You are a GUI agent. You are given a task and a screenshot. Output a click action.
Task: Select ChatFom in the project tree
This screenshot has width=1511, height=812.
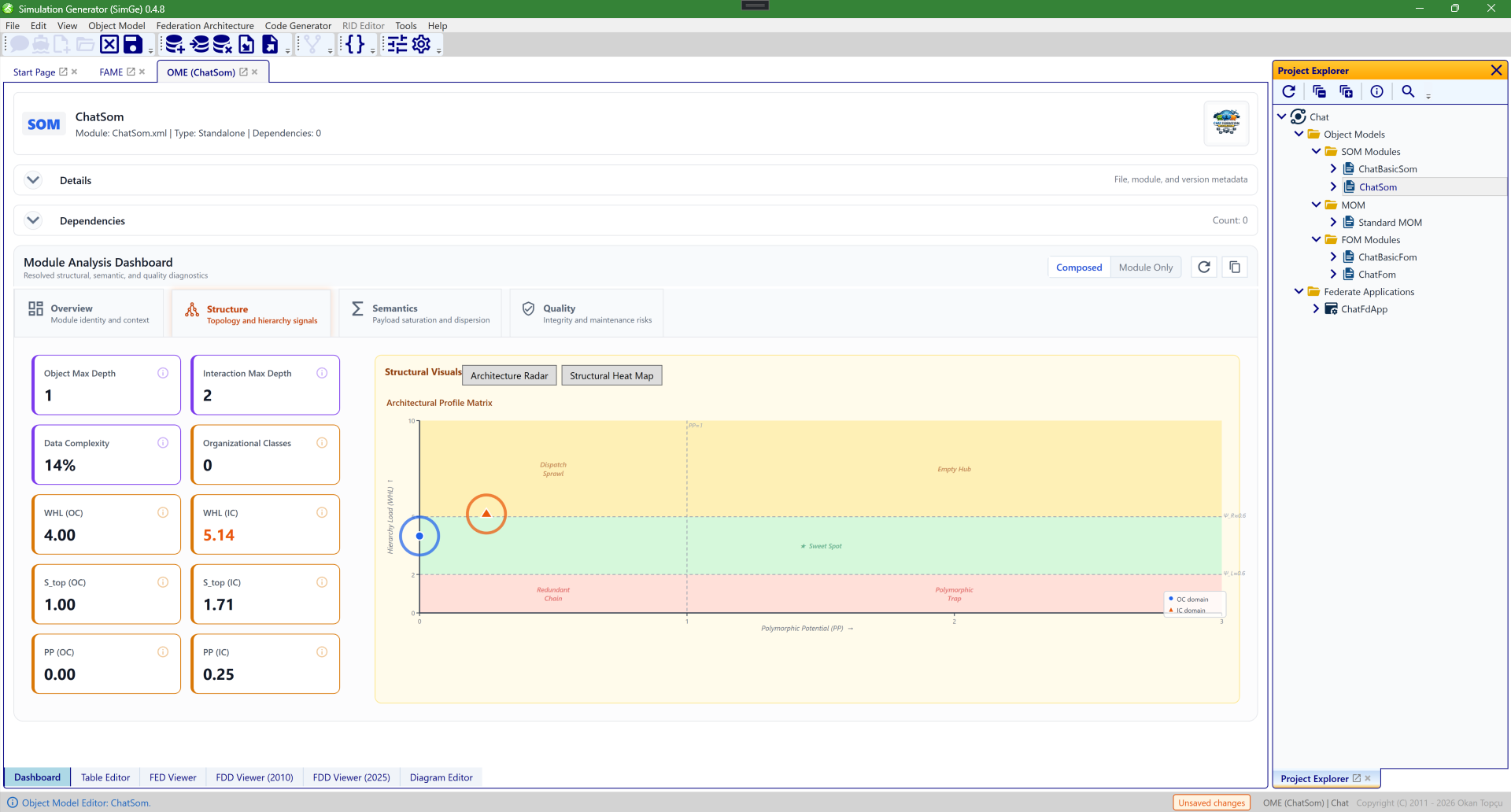point(1376,274)
